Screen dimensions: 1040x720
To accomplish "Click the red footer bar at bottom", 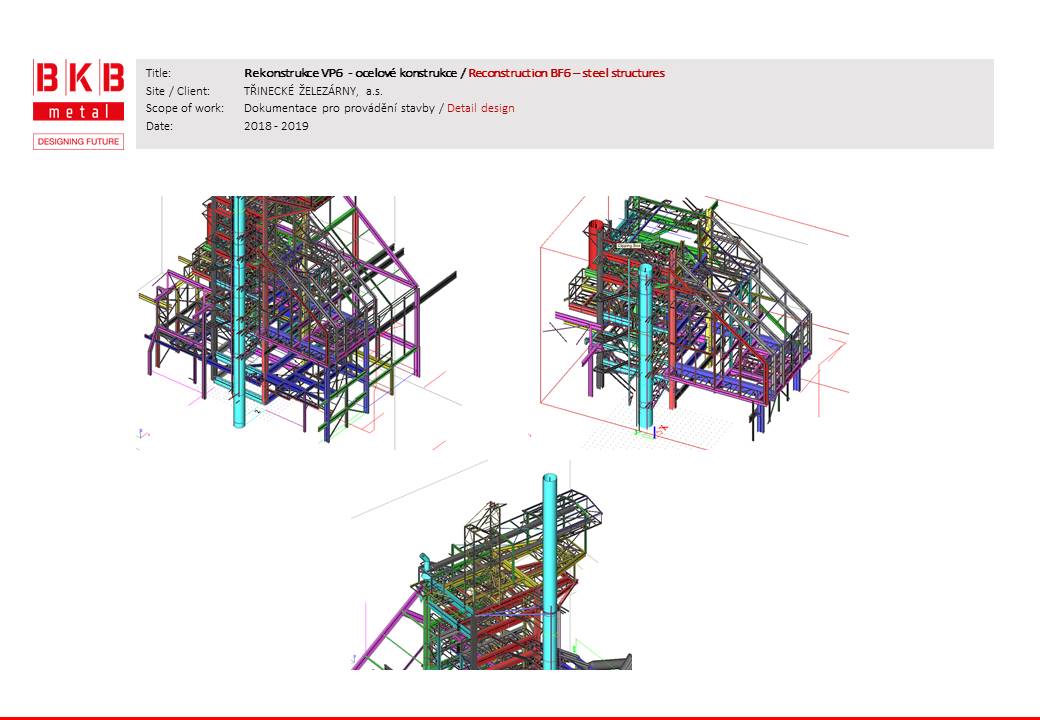I will 520,717.
